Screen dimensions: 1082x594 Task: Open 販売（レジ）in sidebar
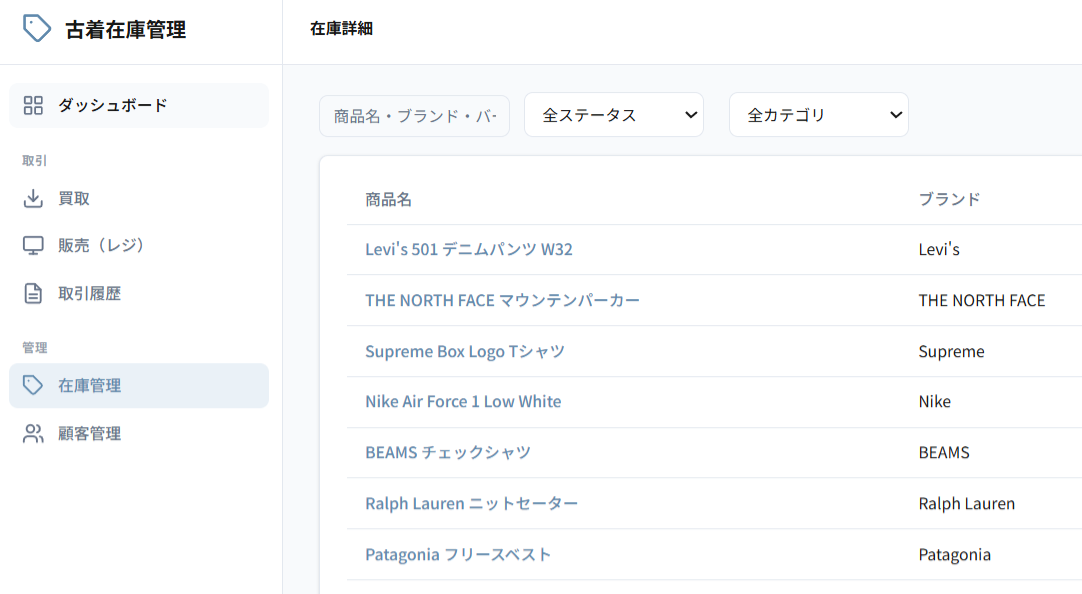coord(102,245)
